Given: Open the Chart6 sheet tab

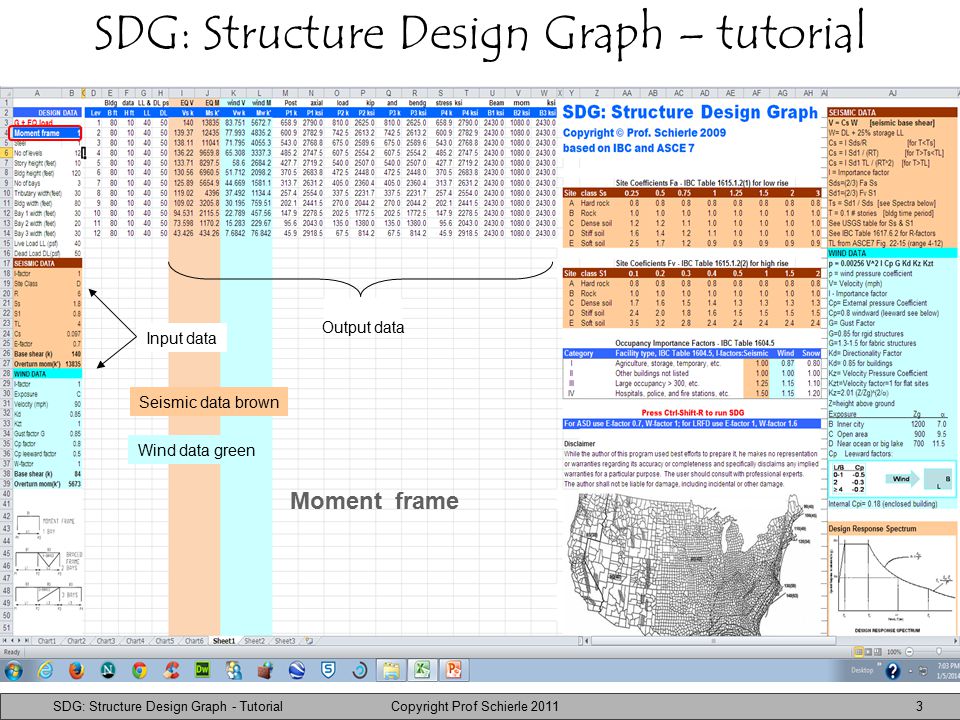Looking at the screenshot, I should click(x=194, y=641).
